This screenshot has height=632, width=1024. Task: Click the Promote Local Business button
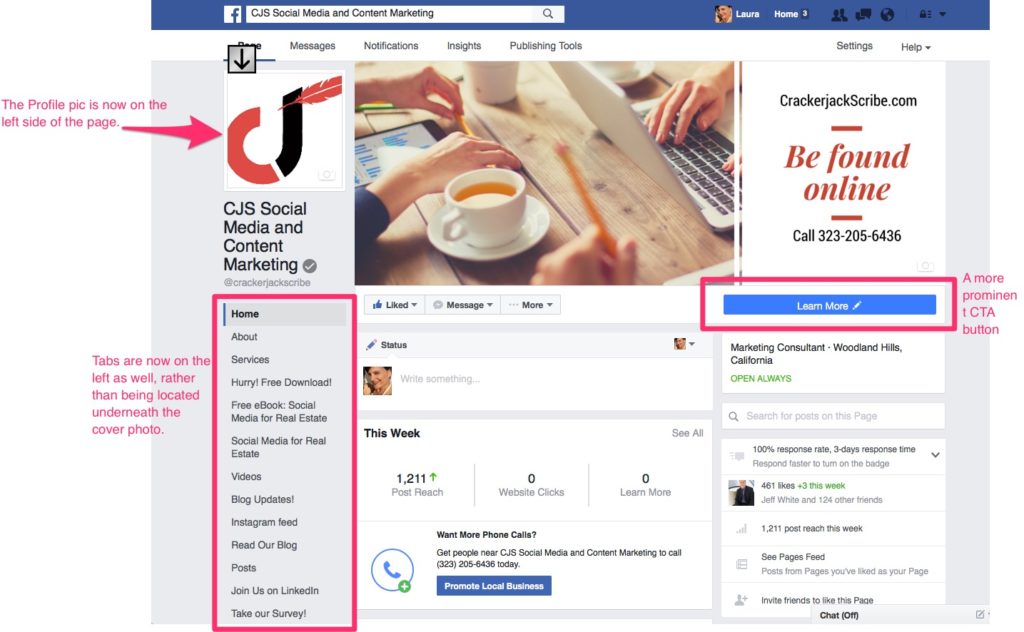click(494, 586)
